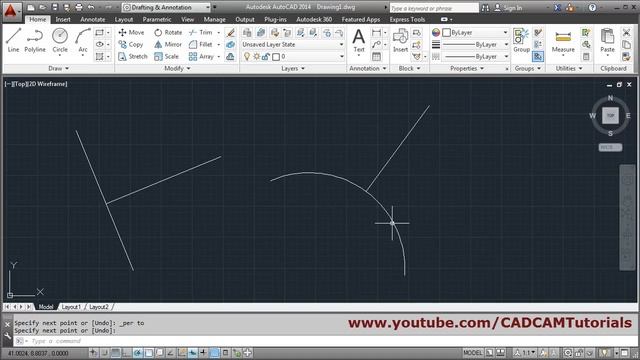Open the Layer Properties manager icon
This screenshot has height=360, width=640.
(x=247, y=32)
